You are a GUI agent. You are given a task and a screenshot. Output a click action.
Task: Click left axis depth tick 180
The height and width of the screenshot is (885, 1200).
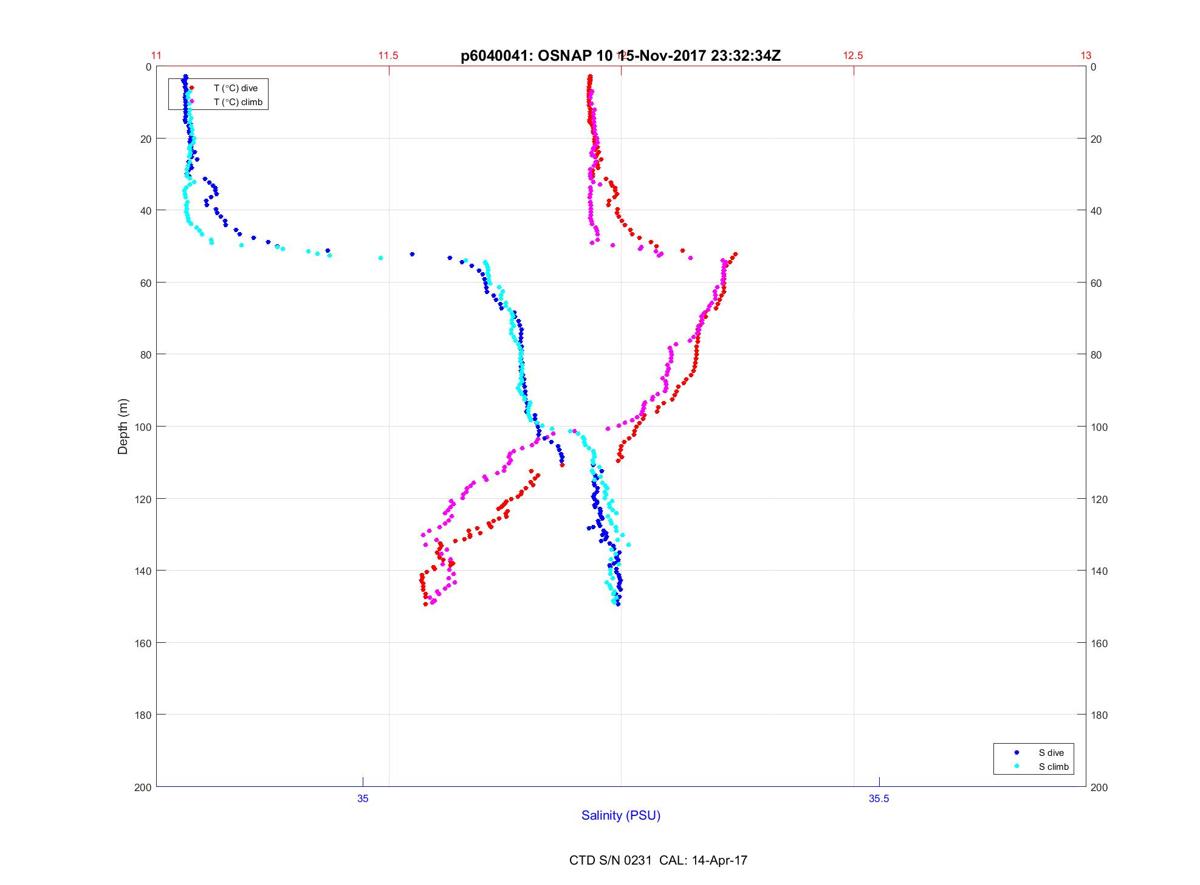click(142, 715)
